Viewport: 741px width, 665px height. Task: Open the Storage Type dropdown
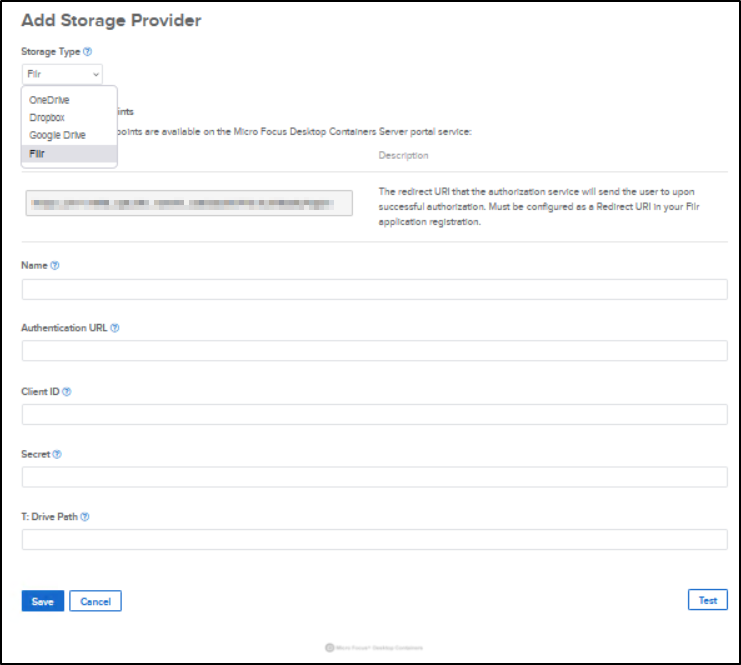[61, 74]
